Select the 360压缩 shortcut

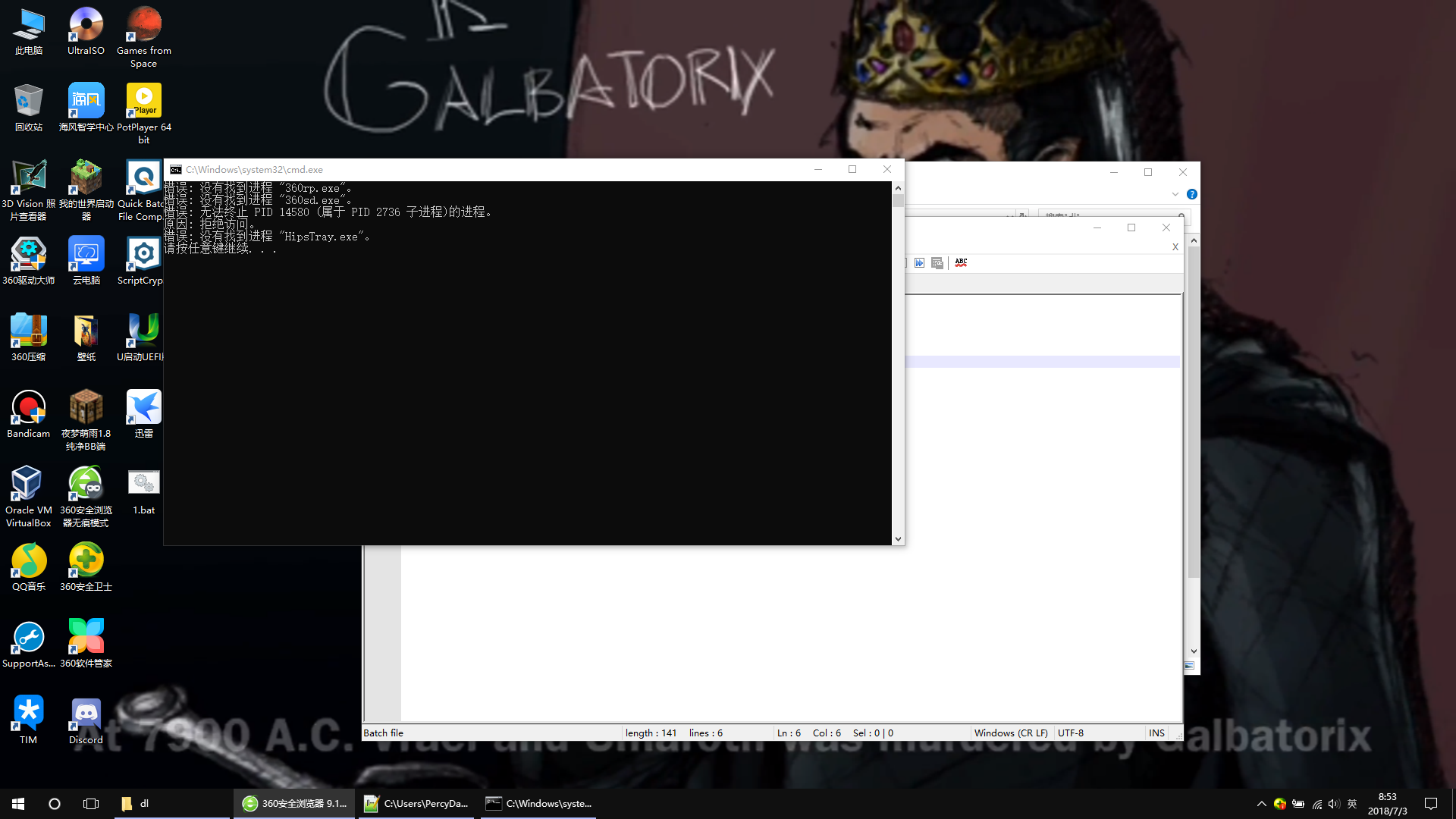coord(29,337)
